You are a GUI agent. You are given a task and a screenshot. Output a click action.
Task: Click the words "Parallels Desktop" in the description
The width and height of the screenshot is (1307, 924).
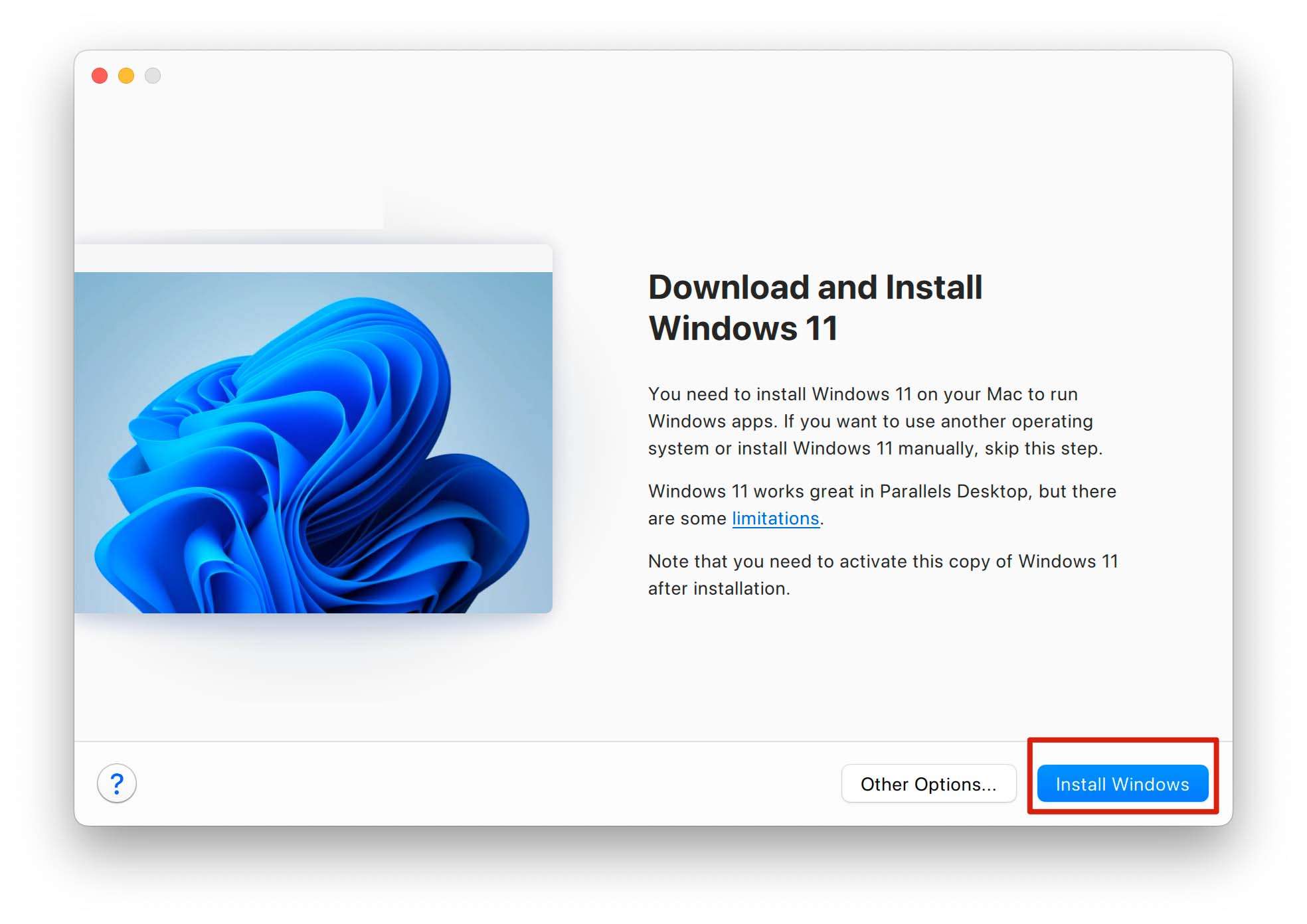954,491
